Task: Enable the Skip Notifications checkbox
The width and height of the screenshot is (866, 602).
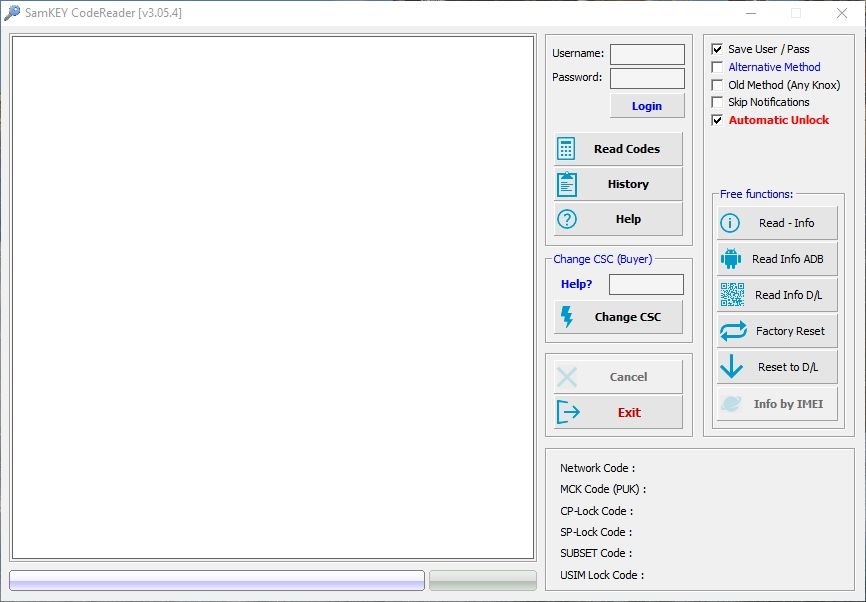Action: click(x=717, y=102)
